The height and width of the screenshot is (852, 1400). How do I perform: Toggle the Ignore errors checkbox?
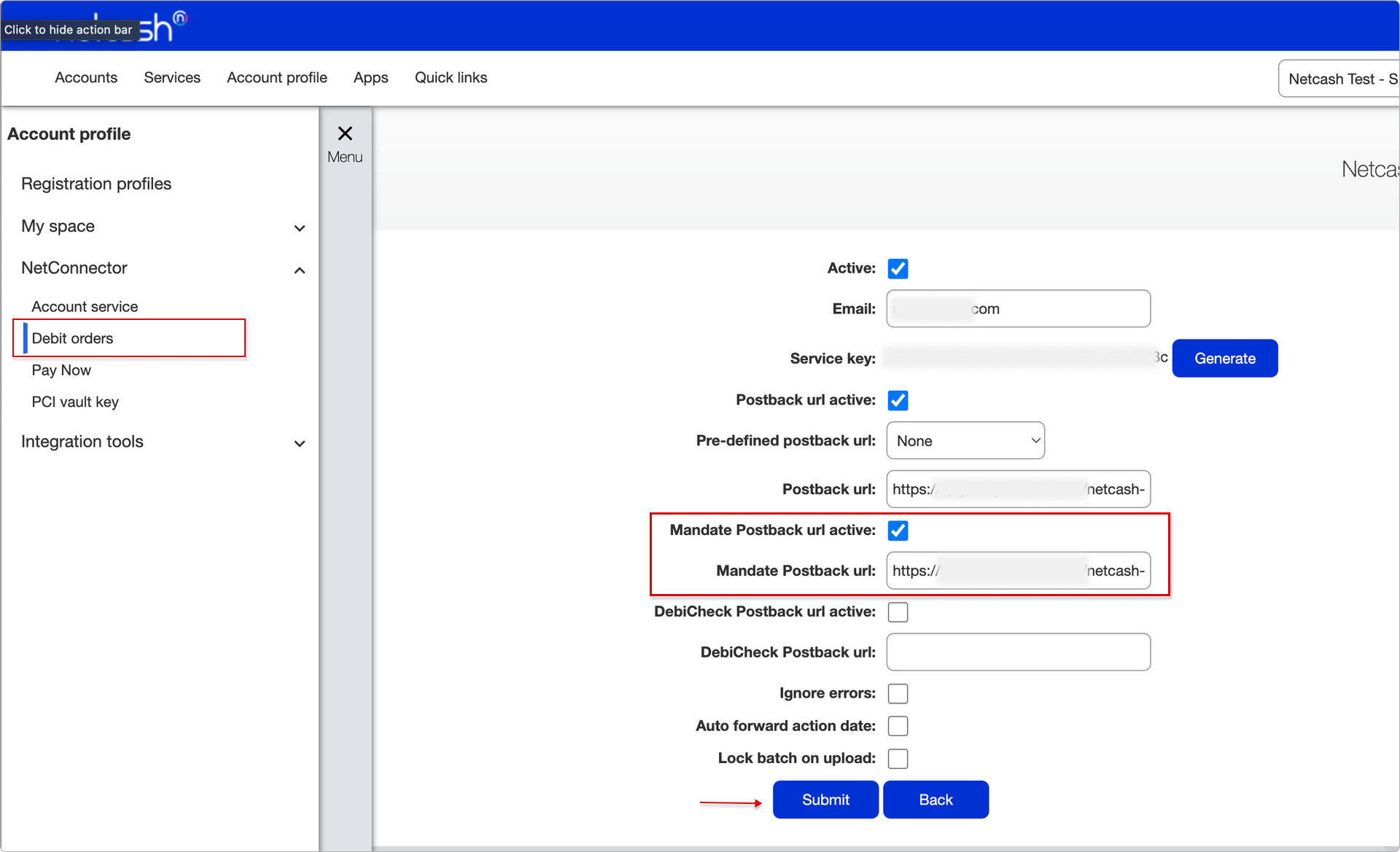(898, 693)
